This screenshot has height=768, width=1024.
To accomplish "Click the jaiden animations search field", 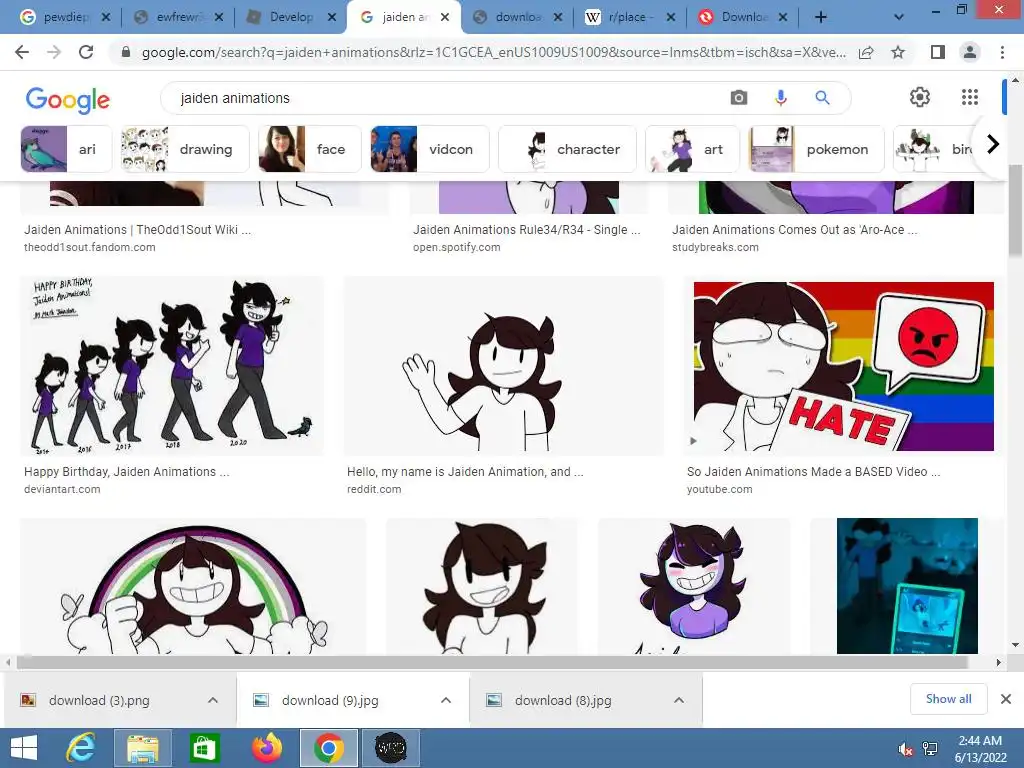I will click(444, 98).
